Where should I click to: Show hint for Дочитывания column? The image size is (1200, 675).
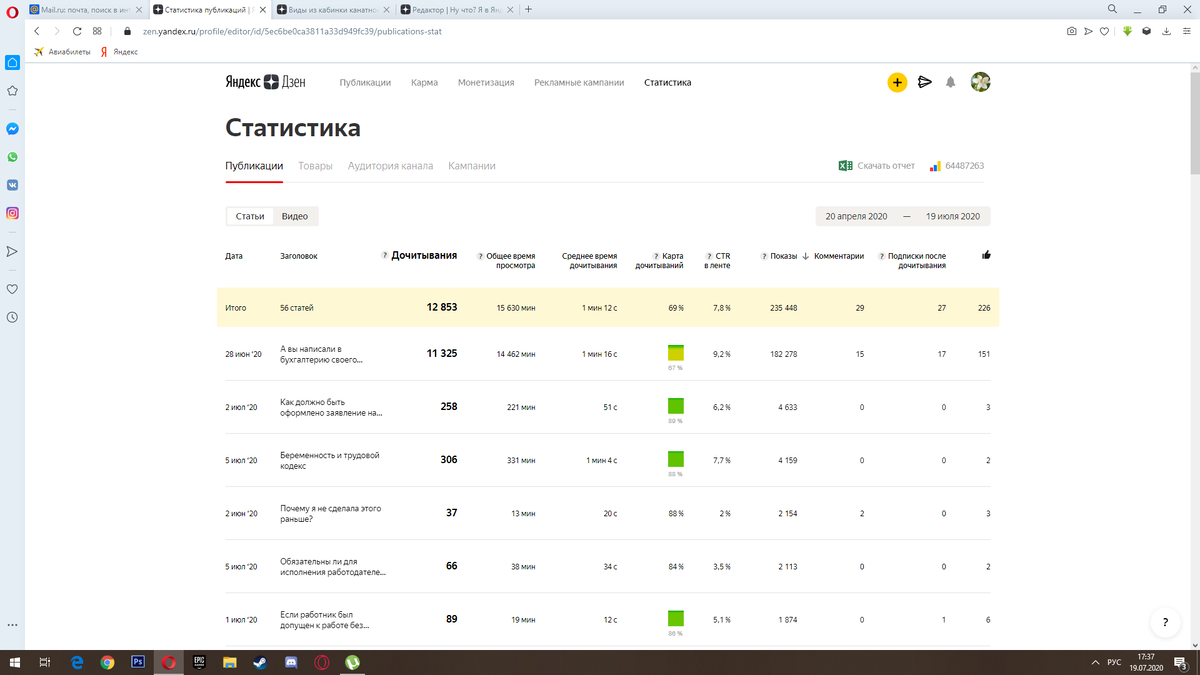click(x=385, y=256)
